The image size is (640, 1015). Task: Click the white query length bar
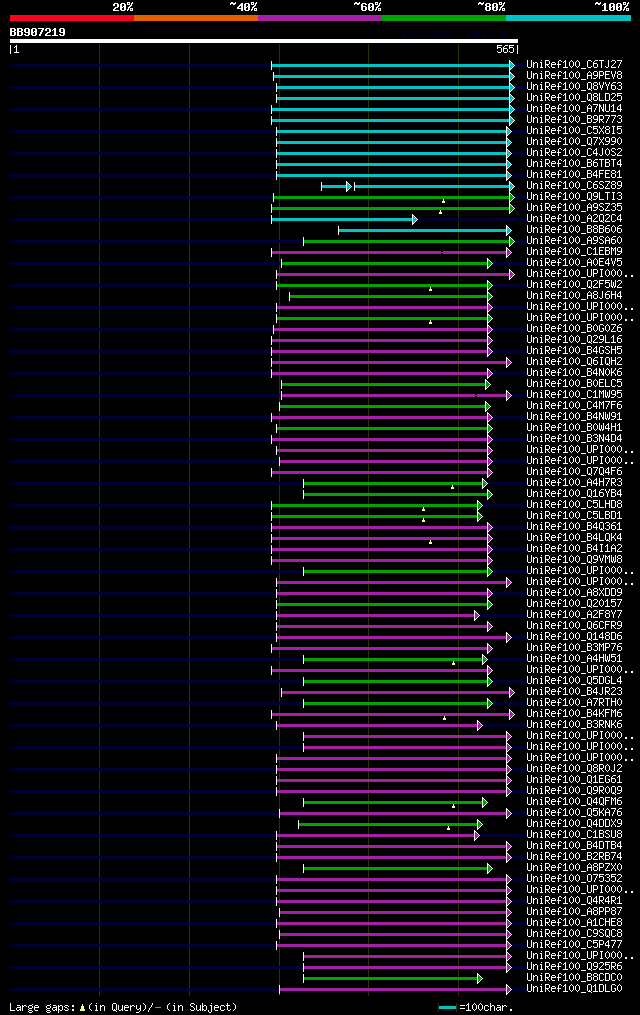263,41
